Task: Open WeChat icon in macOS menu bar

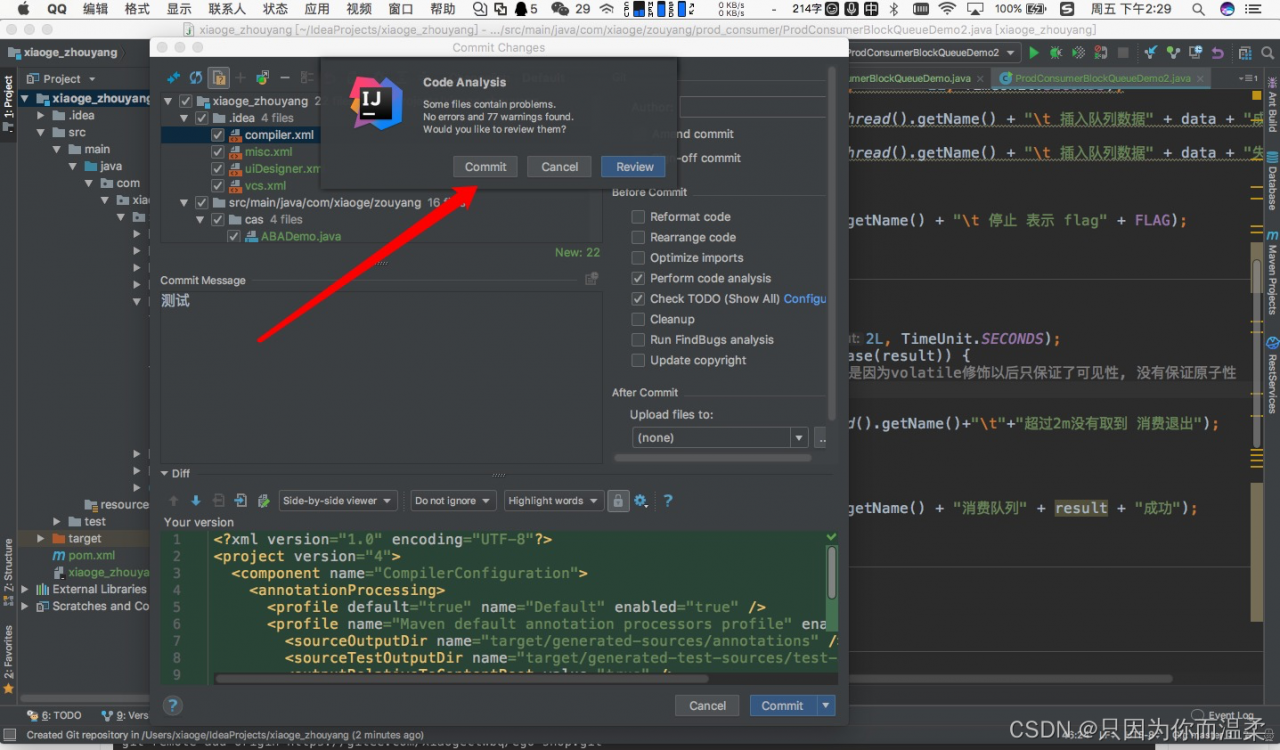Action: (x=560, y=9)
